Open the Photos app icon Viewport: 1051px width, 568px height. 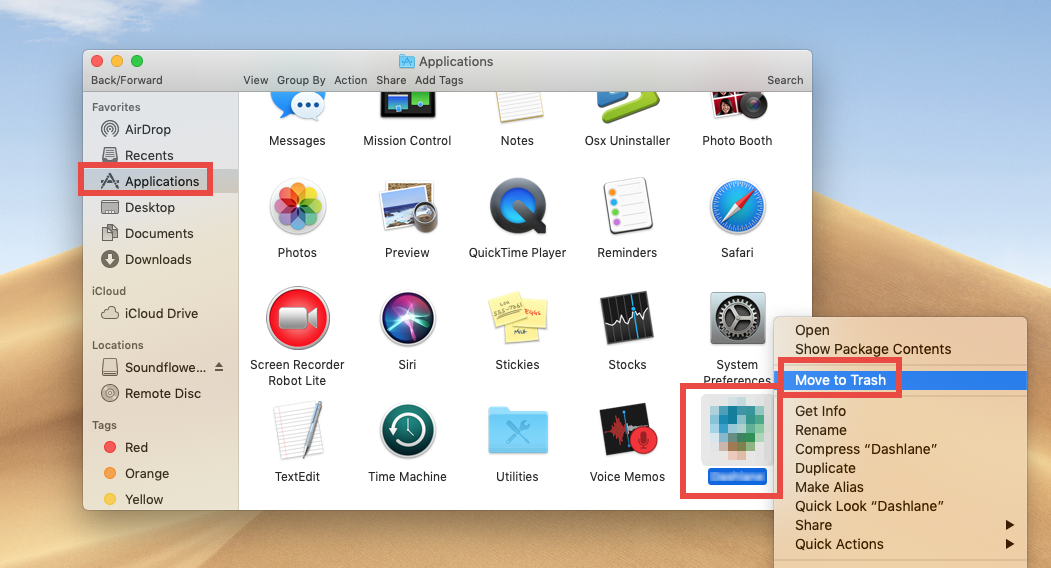pyautogui.click(x=297, y=208)
